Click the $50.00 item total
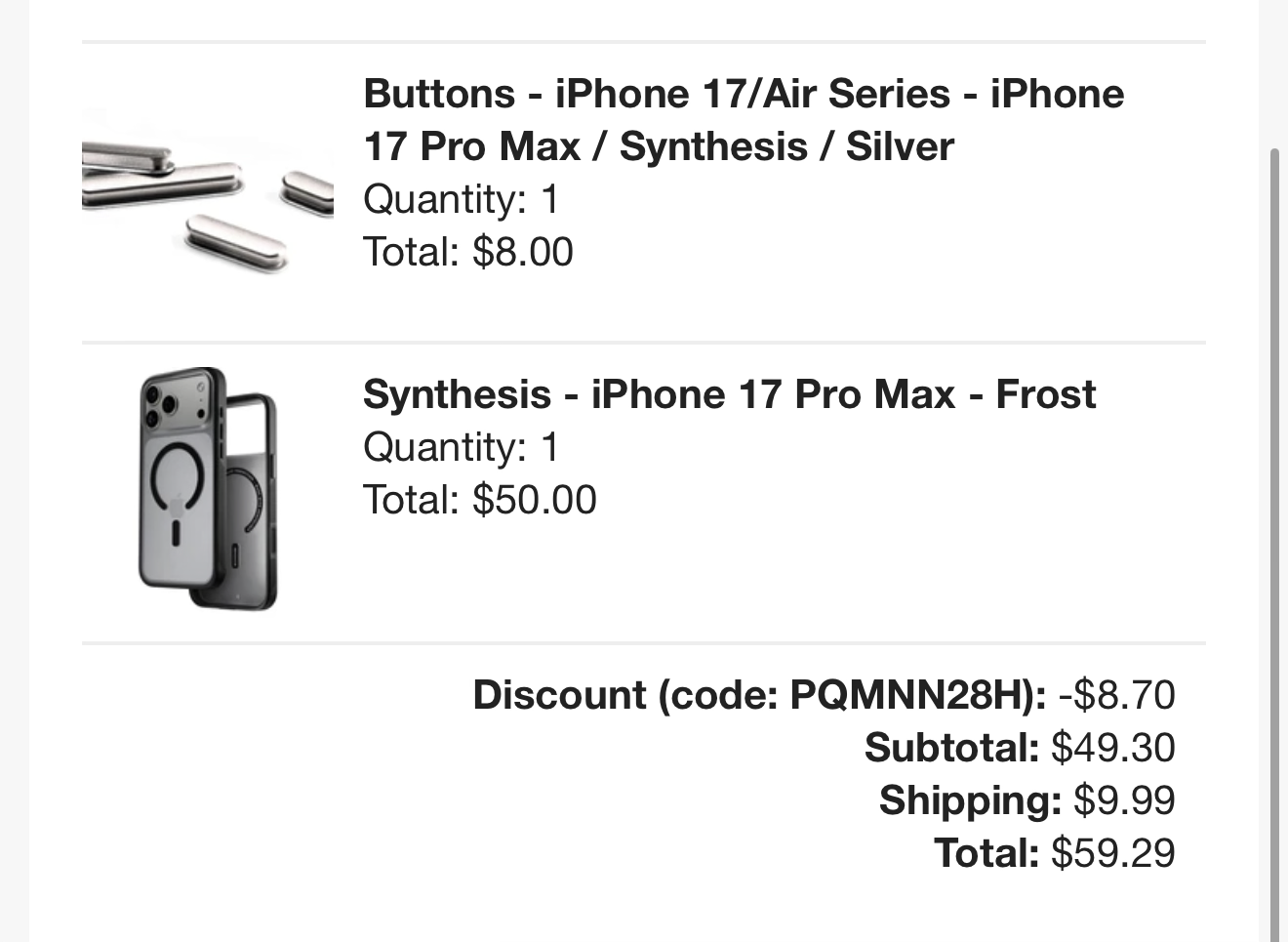Image resolution: width=1288 pixels, height=942 pixels. tap(534, 501)
